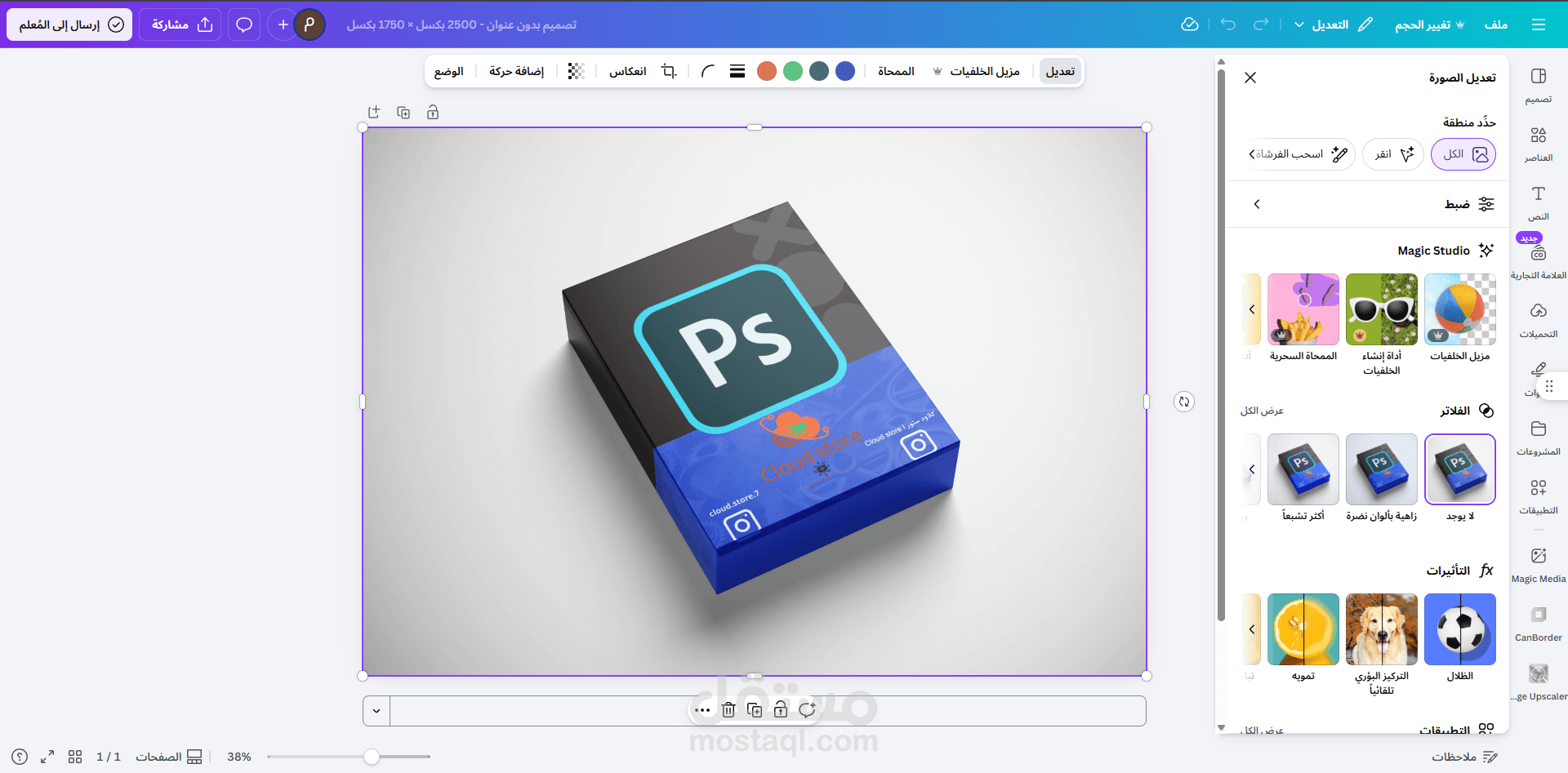Apply زاهية بألوان نضرة filter

pyautogui.click(x=1382, y=469)
